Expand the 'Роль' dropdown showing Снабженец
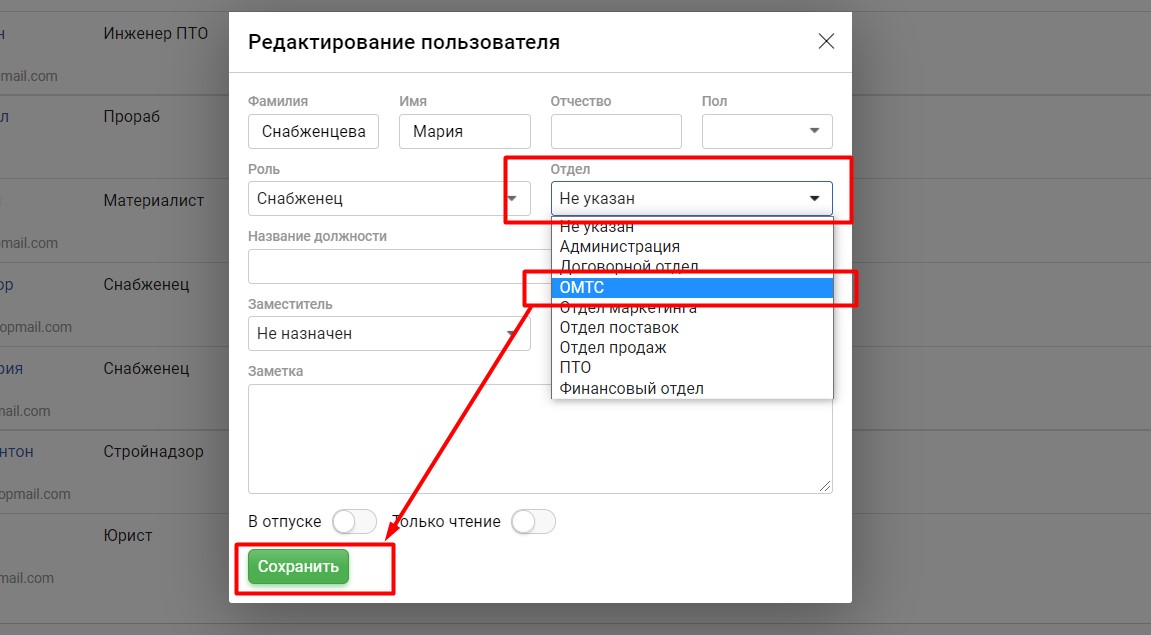 coord(388,198)
